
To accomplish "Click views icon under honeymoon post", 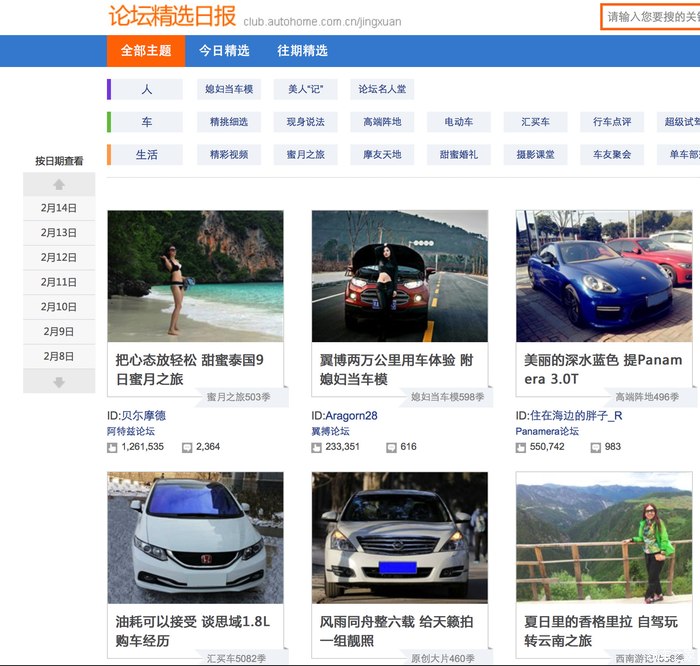I will point(112,447).
